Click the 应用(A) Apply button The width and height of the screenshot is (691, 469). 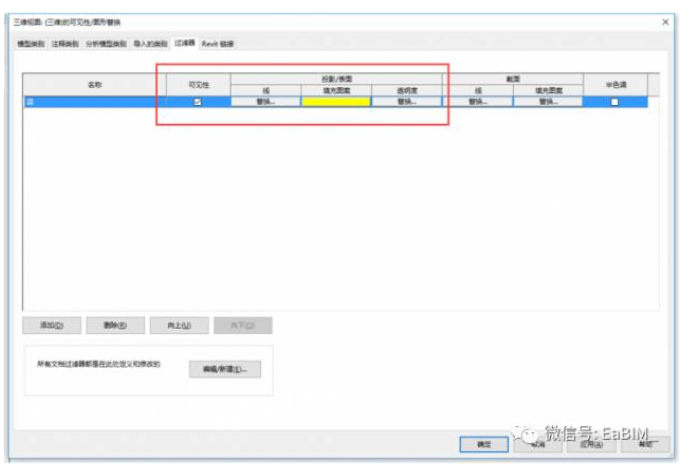591,444
